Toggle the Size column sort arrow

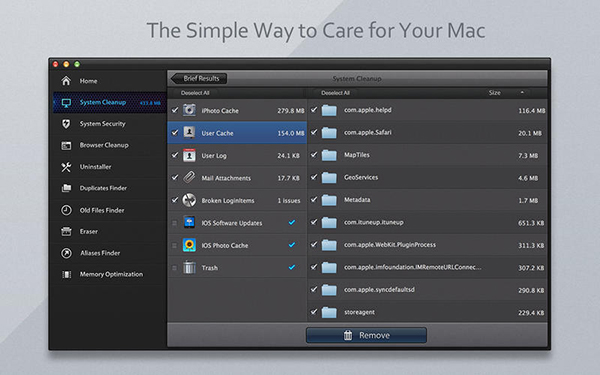[522, 93]
